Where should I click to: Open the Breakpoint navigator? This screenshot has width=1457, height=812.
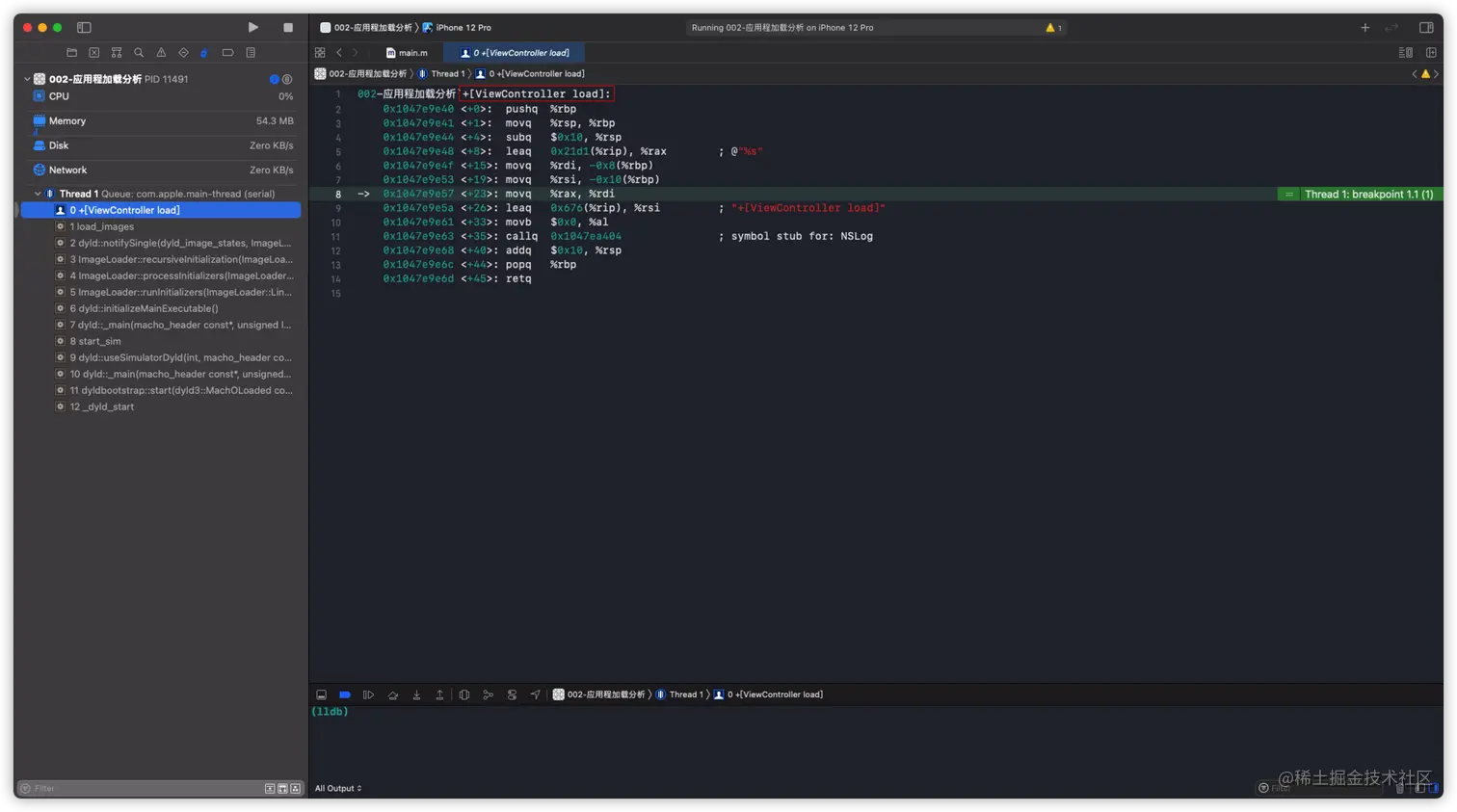tap(227, 53)
